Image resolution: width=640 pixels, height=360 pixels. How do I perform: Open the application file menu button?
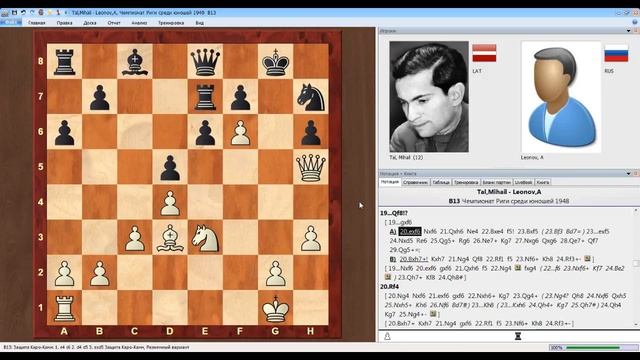pos(10,22)
